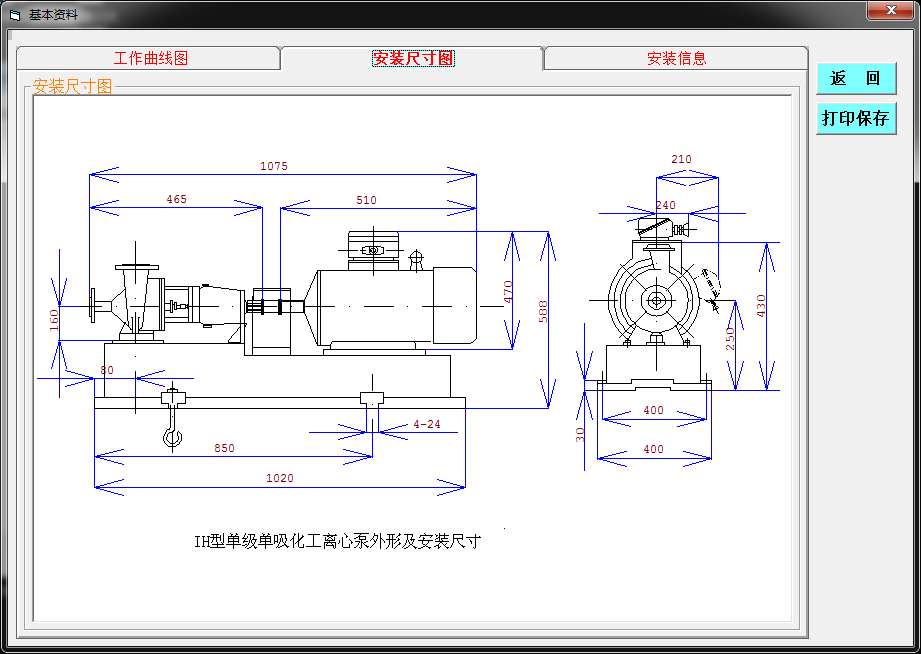This screenshot has width=921, height=654.
Task: Click the 465 dimension value
Action: click(x=176, y=199)
